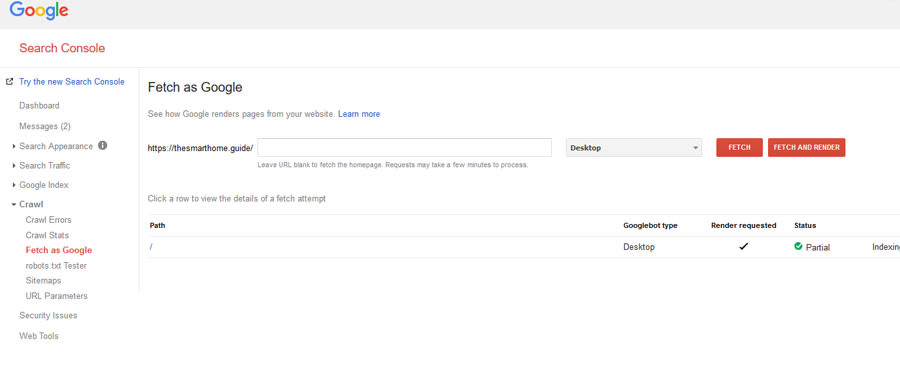Click the Google logo

39,11
